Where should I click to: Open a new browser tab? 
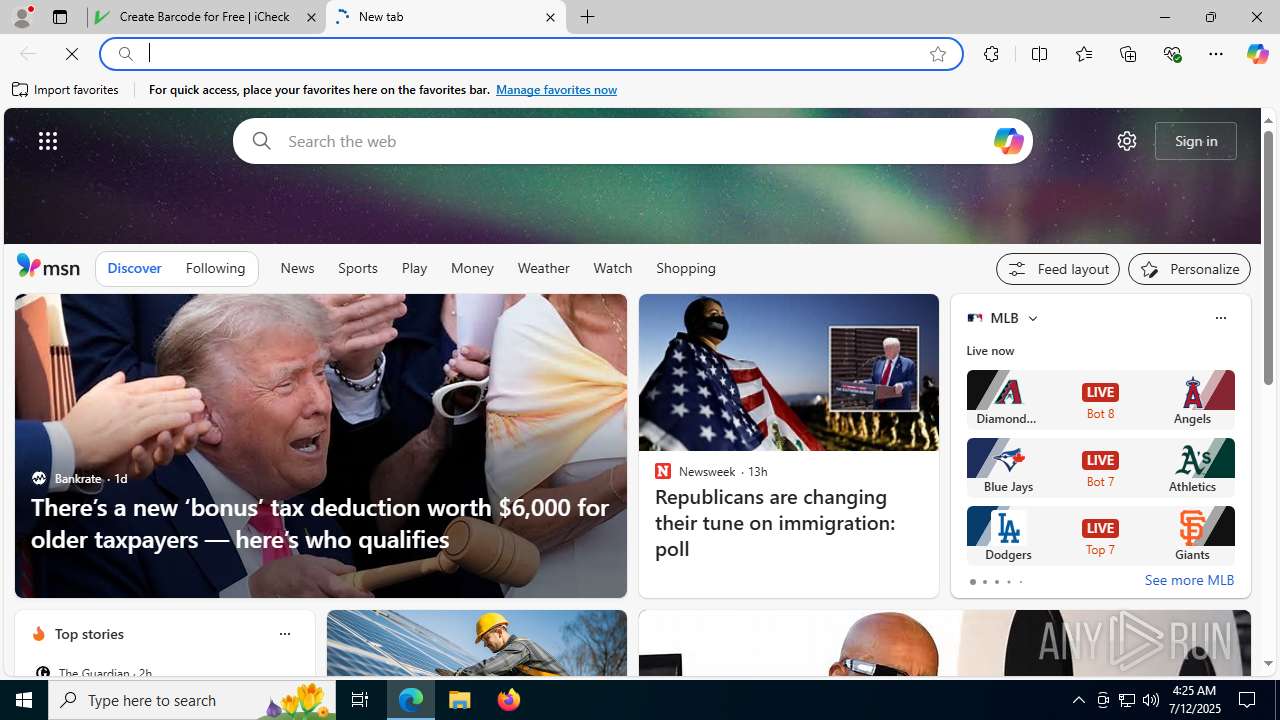pyautogui.click(x=588, y=17)
